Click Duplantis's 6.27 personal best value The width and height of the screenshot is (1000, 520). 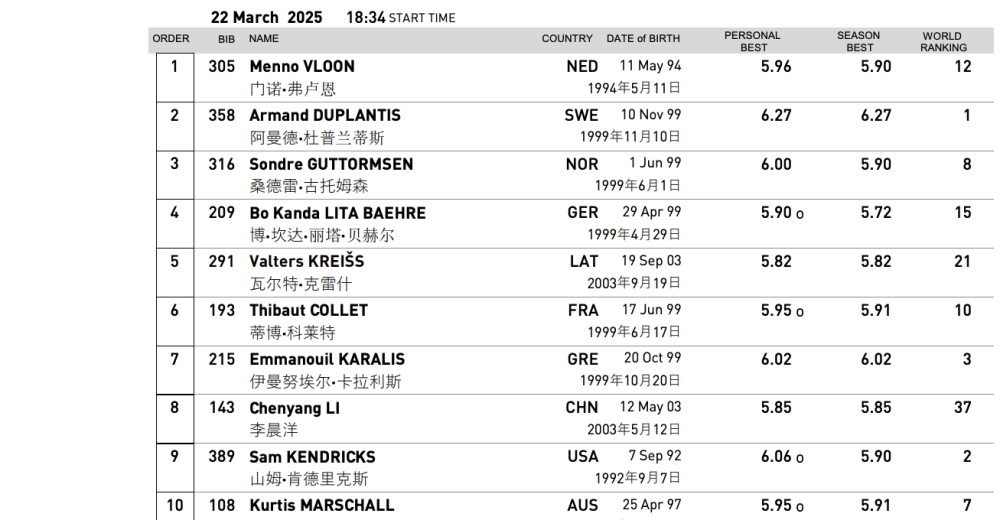(776, 115)
